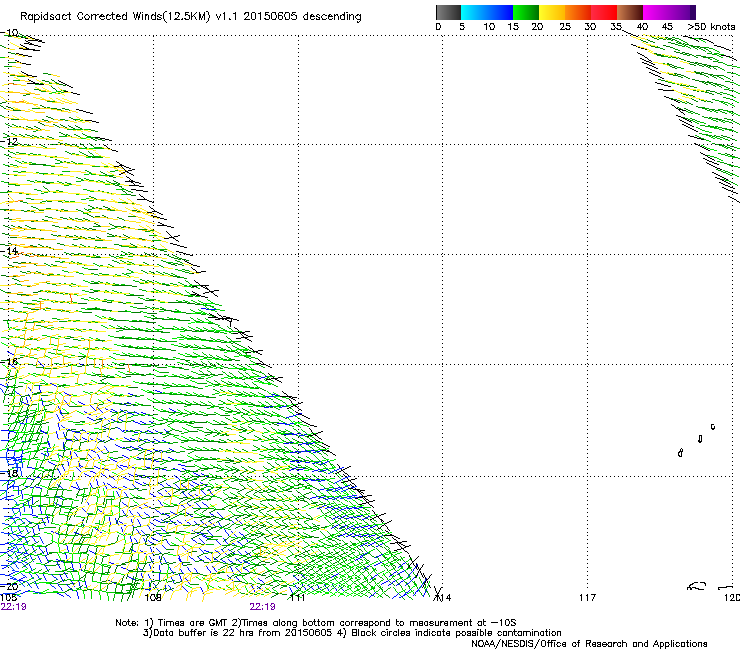Click the '-18' latitude axis label

pyautogui.click(x=9, y=473)
